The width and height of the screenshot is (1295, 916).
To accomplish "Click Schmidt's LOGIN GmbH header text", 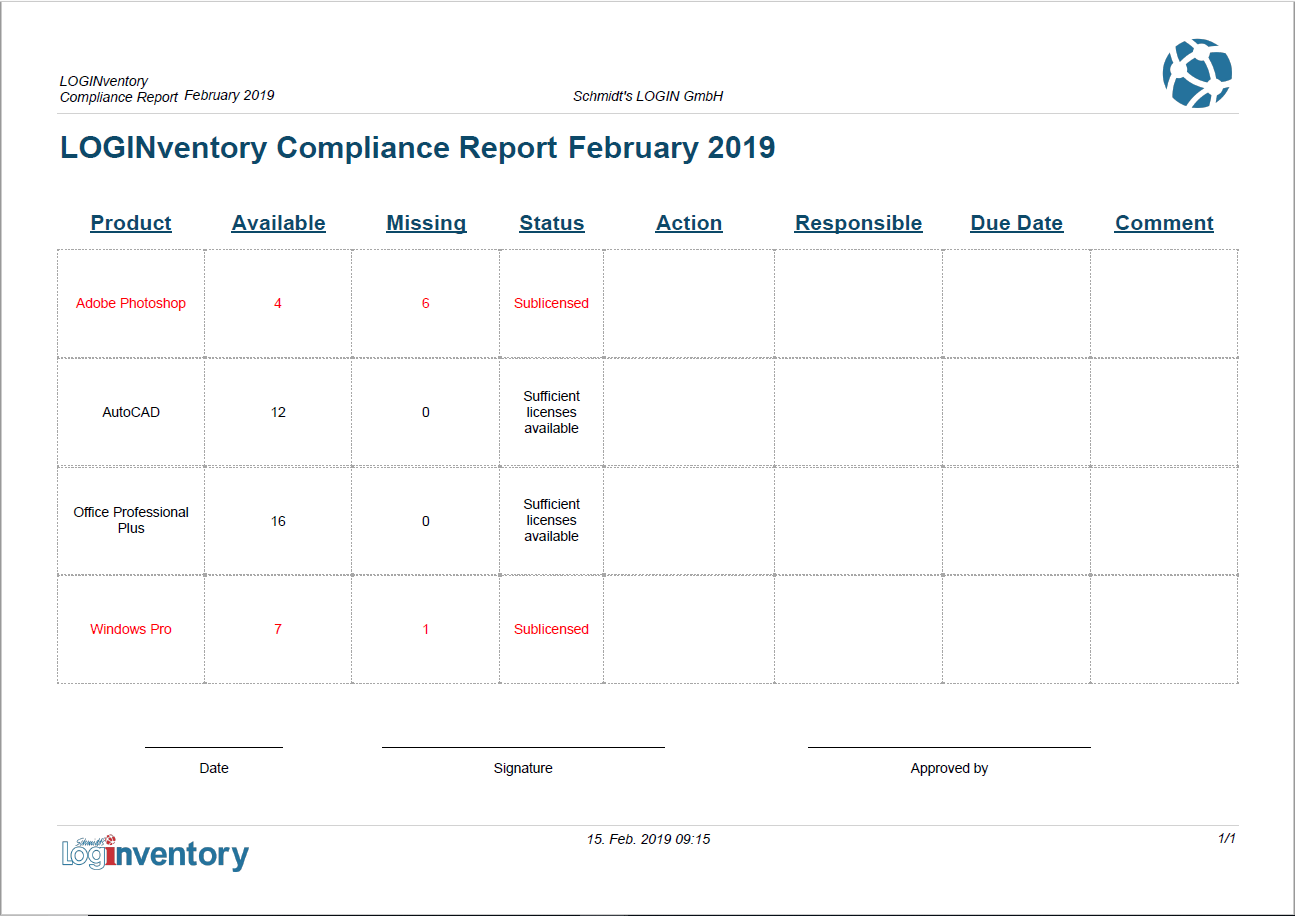I will (648, 96).
